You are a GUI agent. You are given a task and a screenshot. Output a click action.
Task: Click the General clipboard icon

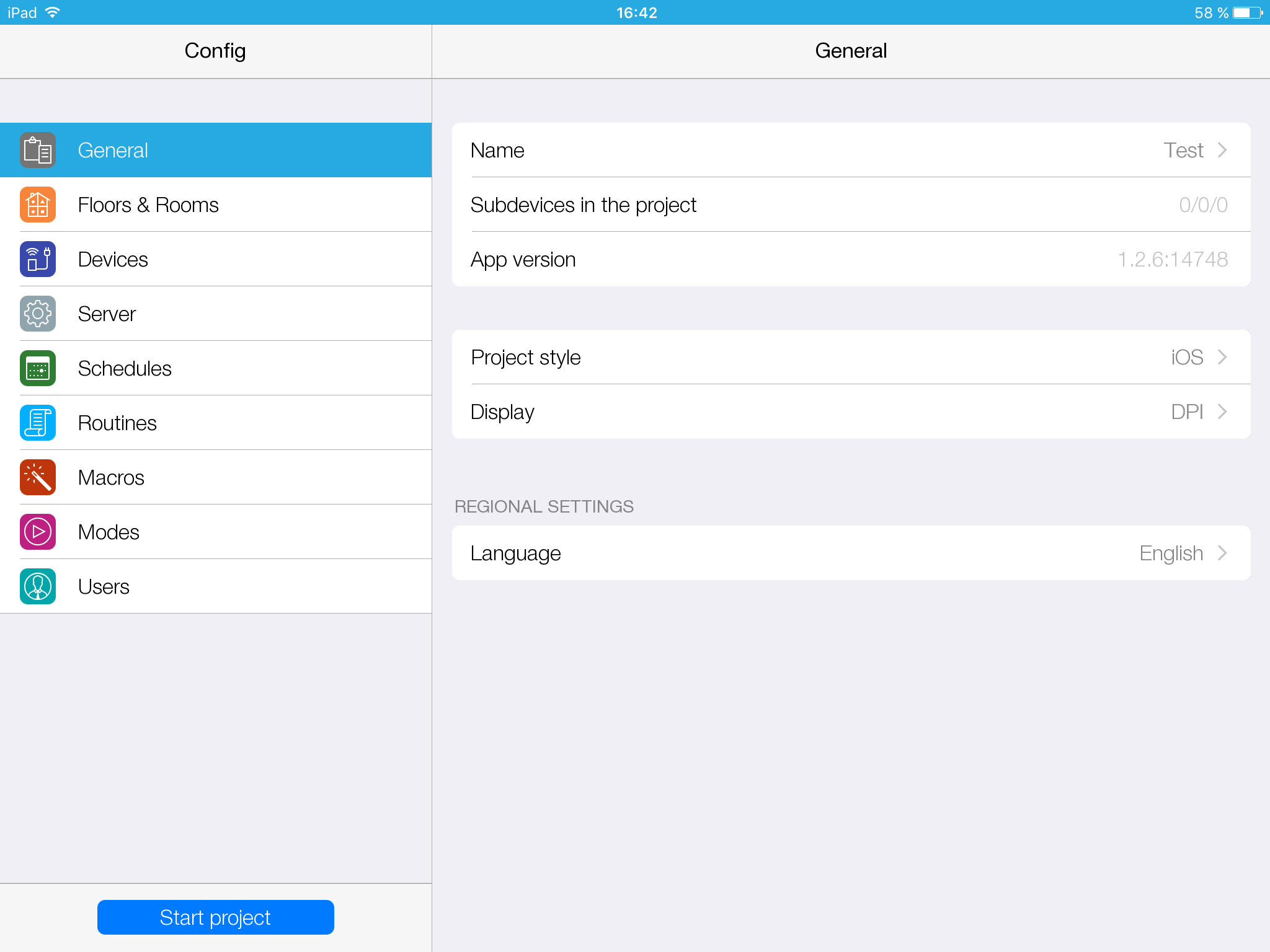tap(38, 150)
